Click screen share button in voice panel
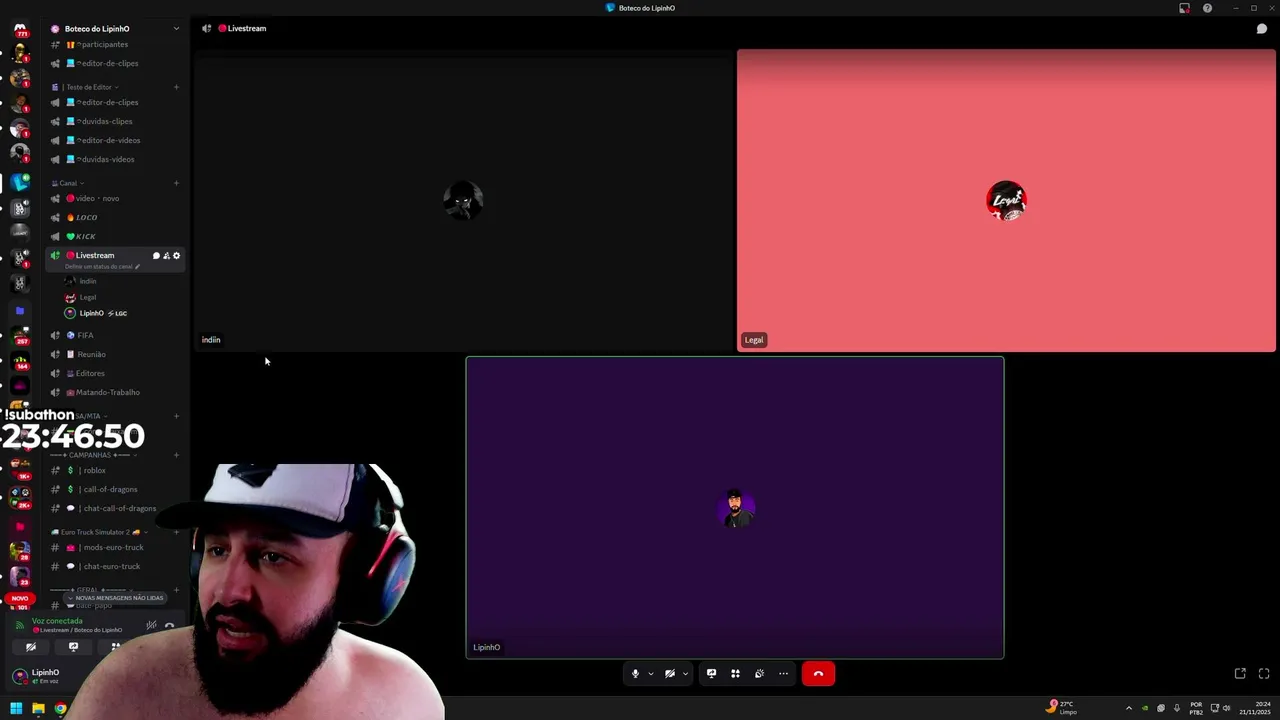This screenshot has height=720, width=1280. coord(73,647)
